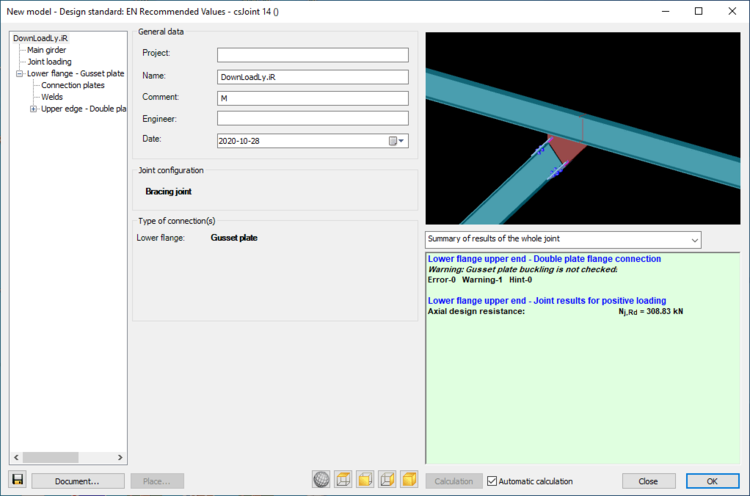
Task: Open Connection plates in the tree
Action: coord(72,85)
